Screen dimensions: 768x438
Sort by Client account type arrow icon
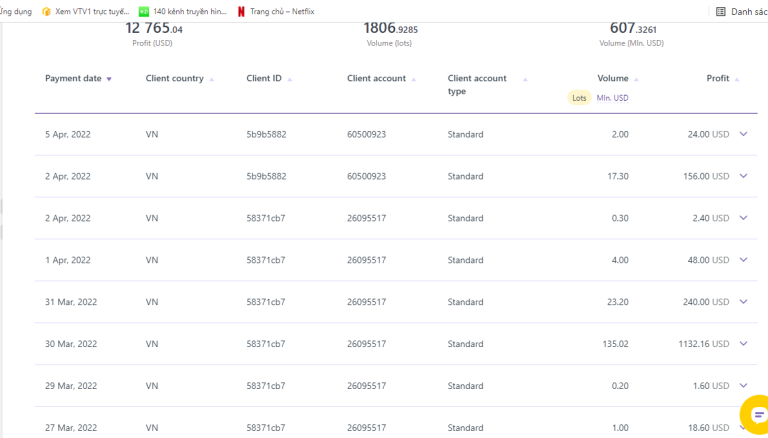[525, 79]
